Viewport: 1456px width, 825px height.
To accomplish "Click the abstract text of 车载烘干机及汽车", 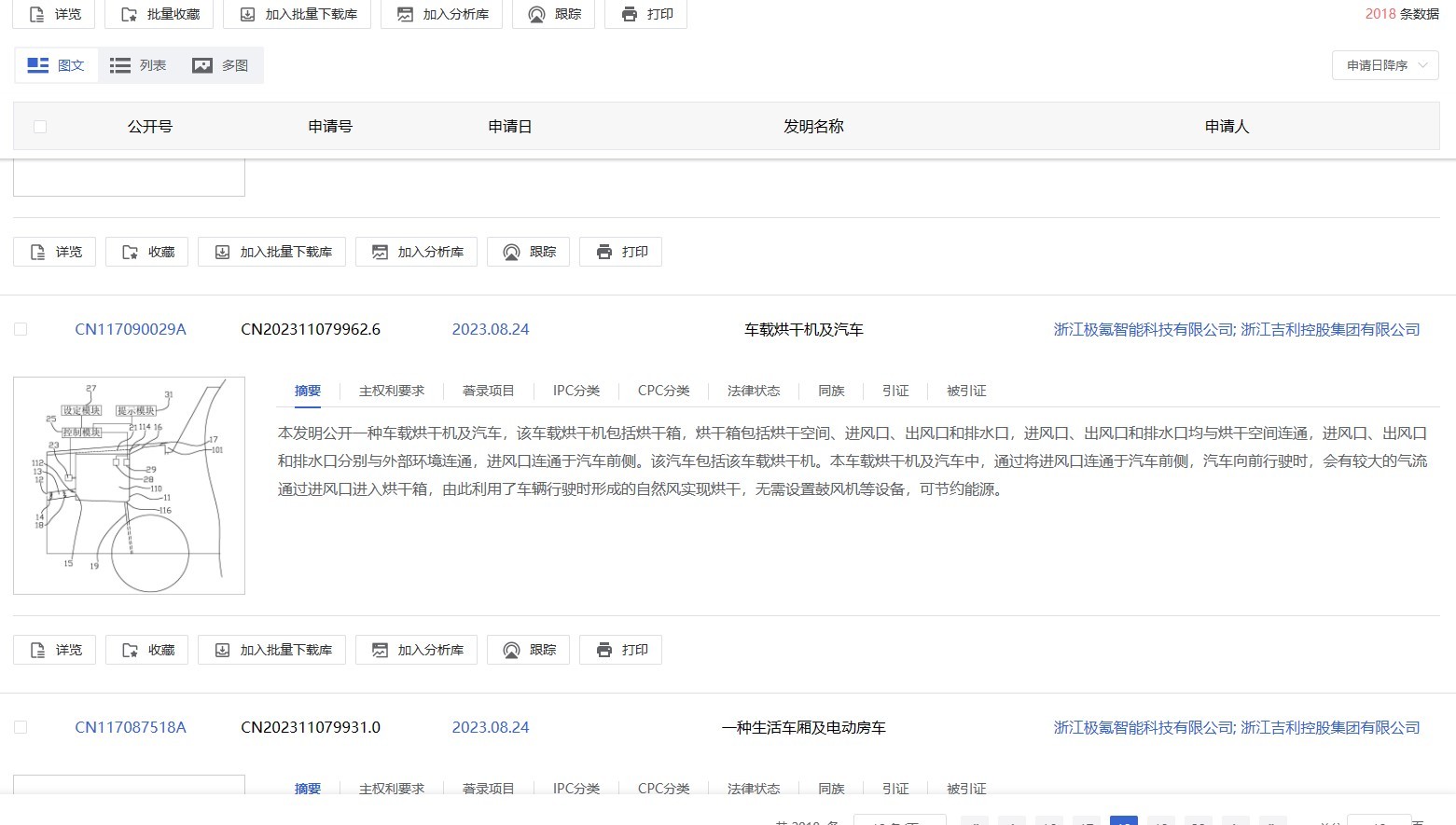I will (853, 461).
